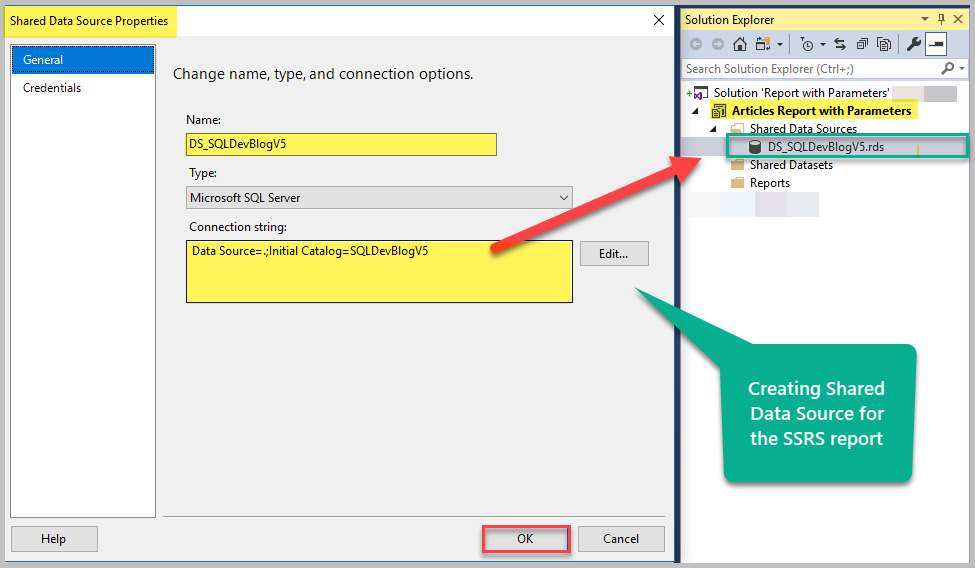The image size is (975, 568).
Task: Open the Type dropdown Microsoft SQL Server
Action: (379, 198)
